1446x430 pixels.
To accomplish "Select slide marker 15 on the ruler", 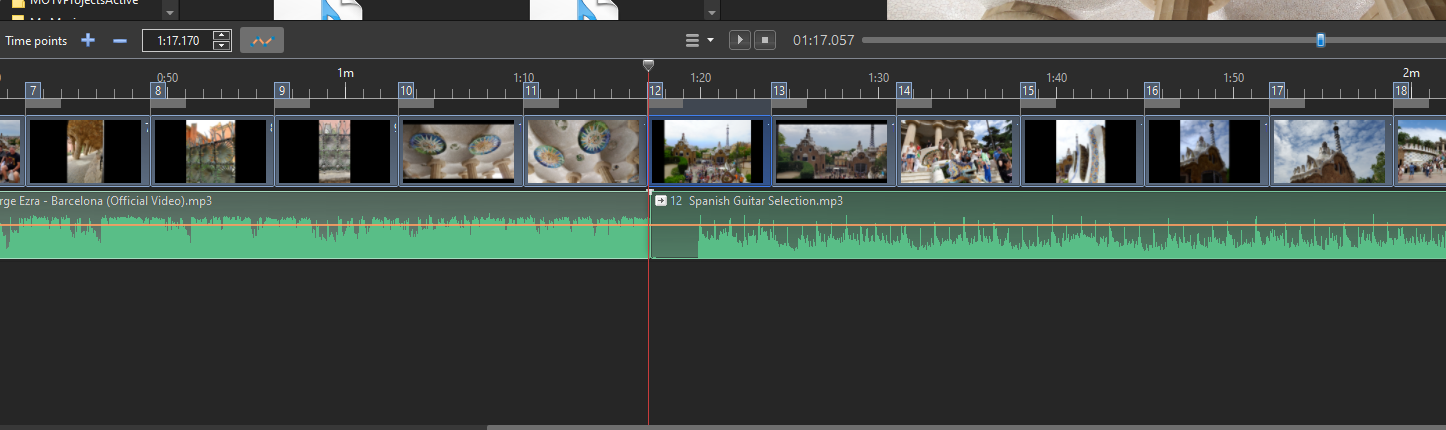I will (x=1028, y=90).
